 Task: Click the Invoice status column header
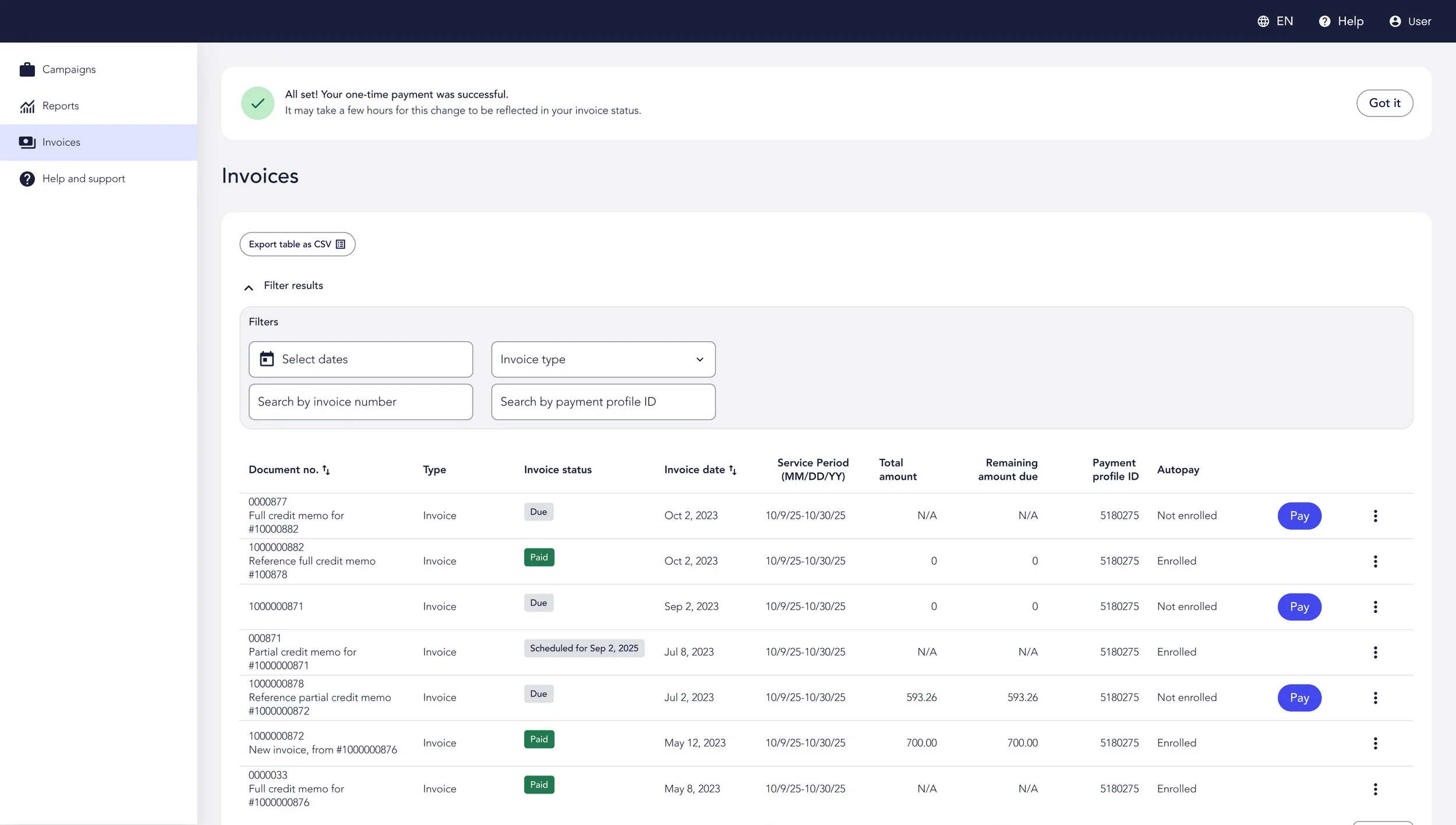(557, 470)
